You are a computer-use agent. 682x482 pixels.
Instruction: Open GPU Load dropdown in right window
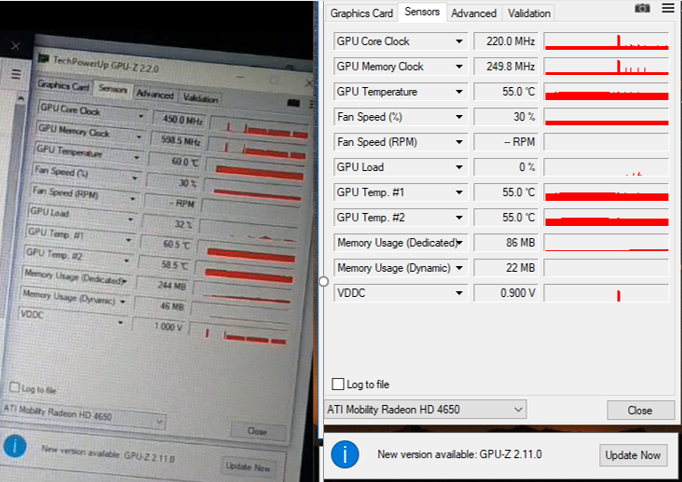coord(459,167)
